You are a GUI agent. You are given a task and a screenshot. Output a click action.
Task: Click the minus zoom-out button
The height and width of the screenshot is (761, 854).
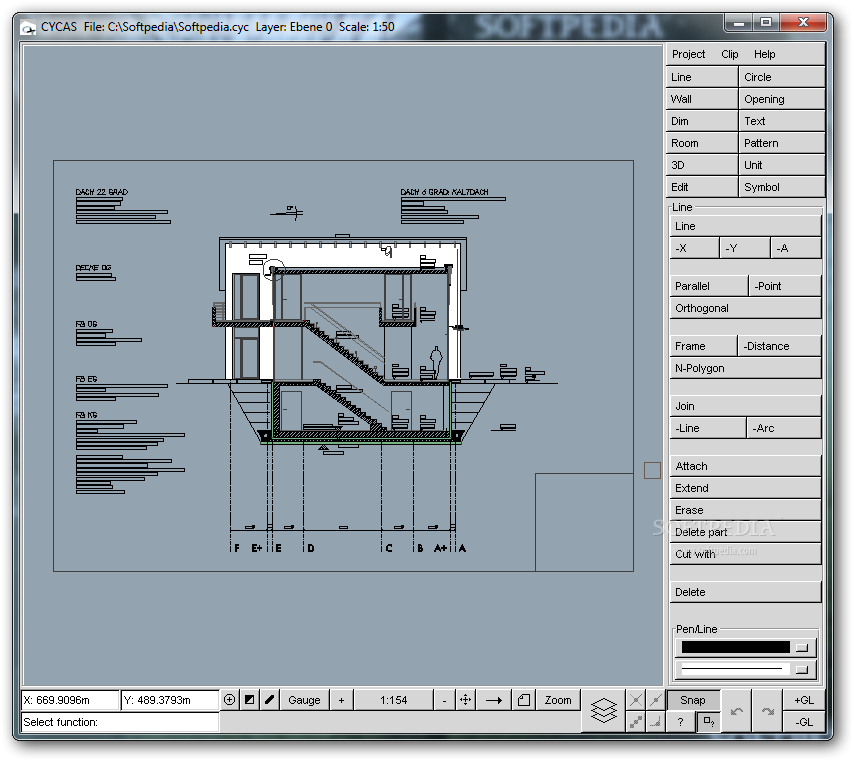(x=444, y=700)
